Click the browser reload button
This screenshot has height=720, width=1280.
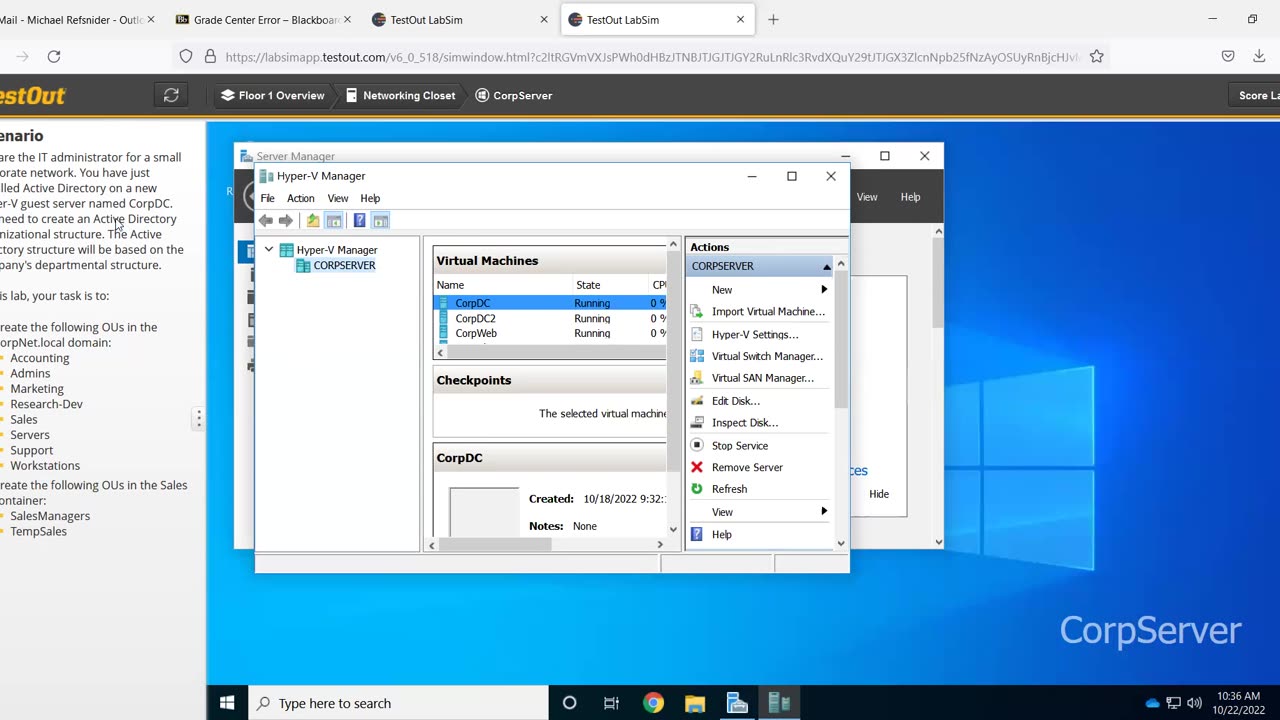(x=54, y=57)
